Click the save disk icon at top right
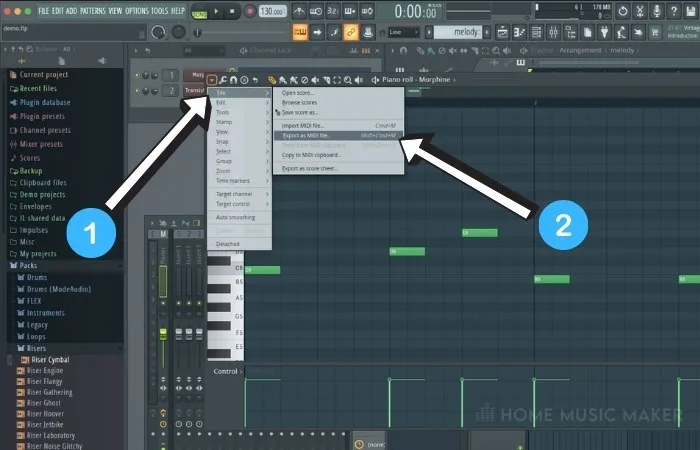Screen dimensions: 700x450 pos(691,11)
